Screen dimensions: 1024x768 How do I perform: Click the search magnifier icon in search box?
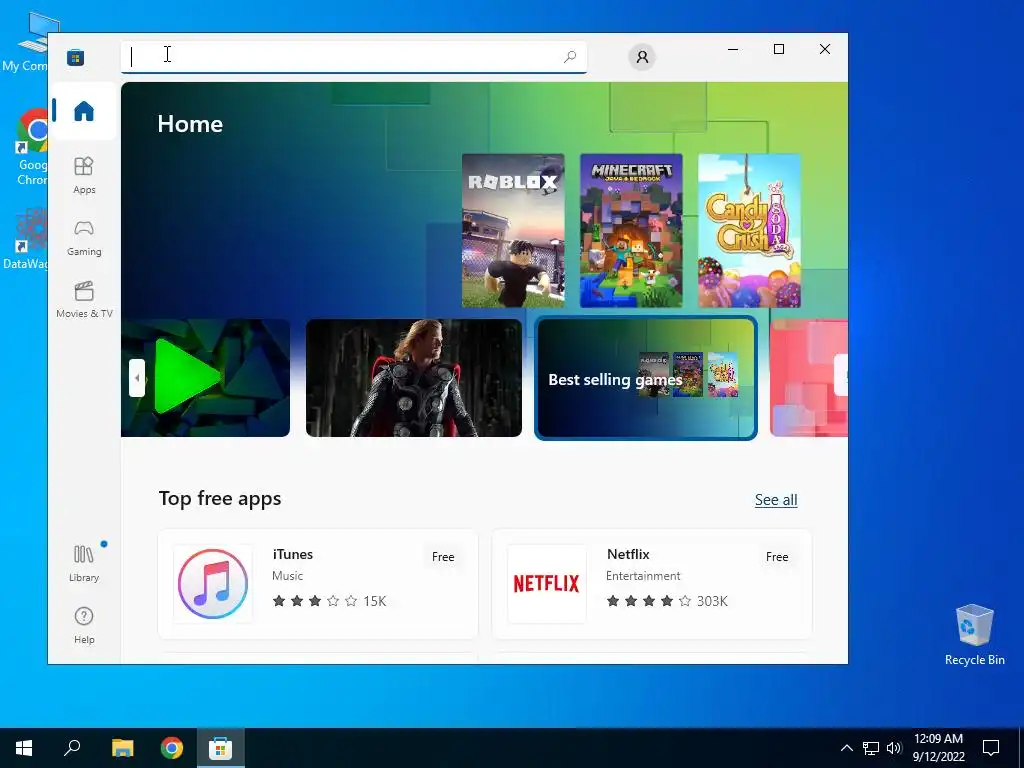click(x=570, y=57)
